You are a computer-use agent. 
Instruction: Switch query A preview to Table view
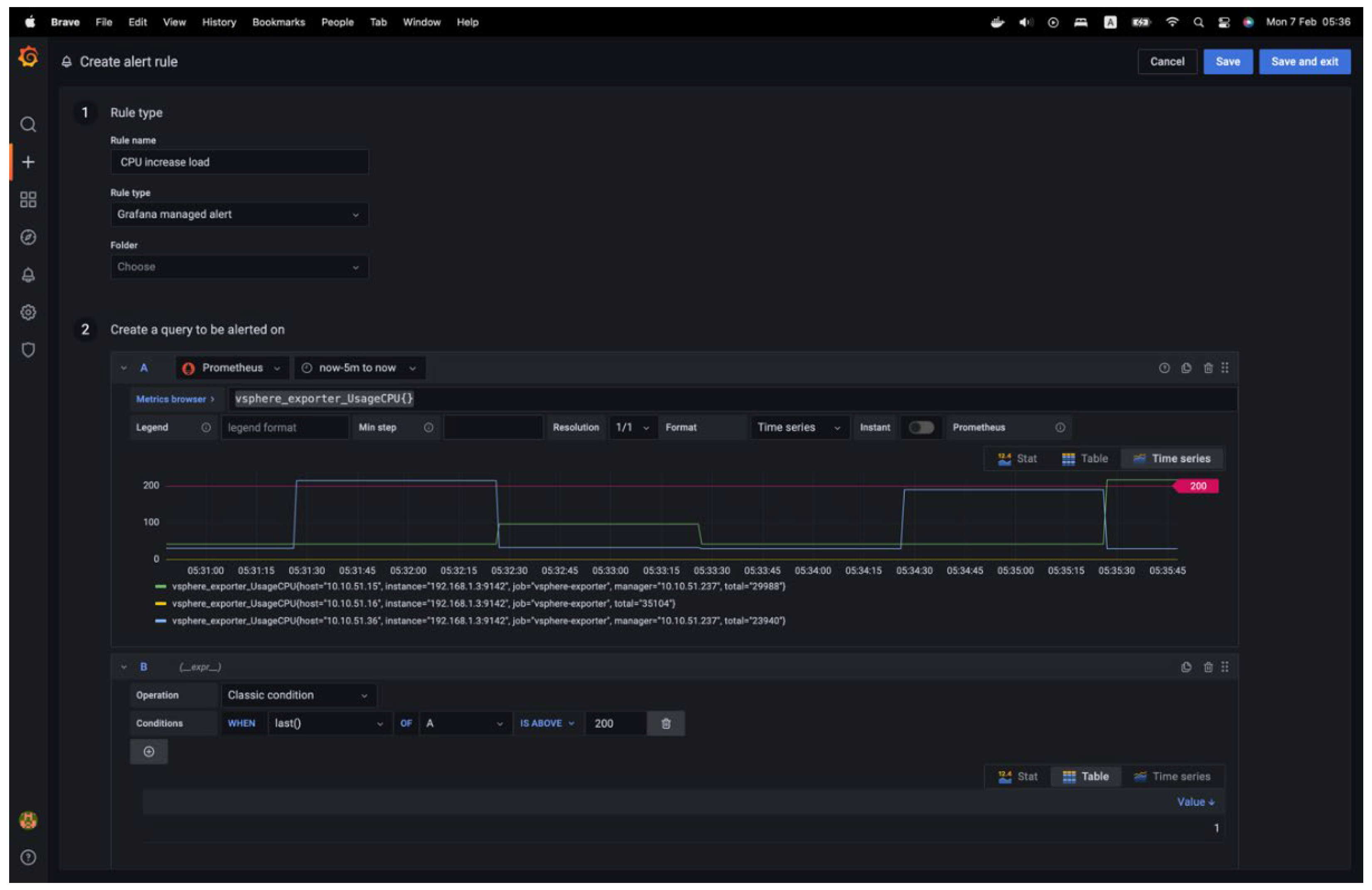[1085, 459]
